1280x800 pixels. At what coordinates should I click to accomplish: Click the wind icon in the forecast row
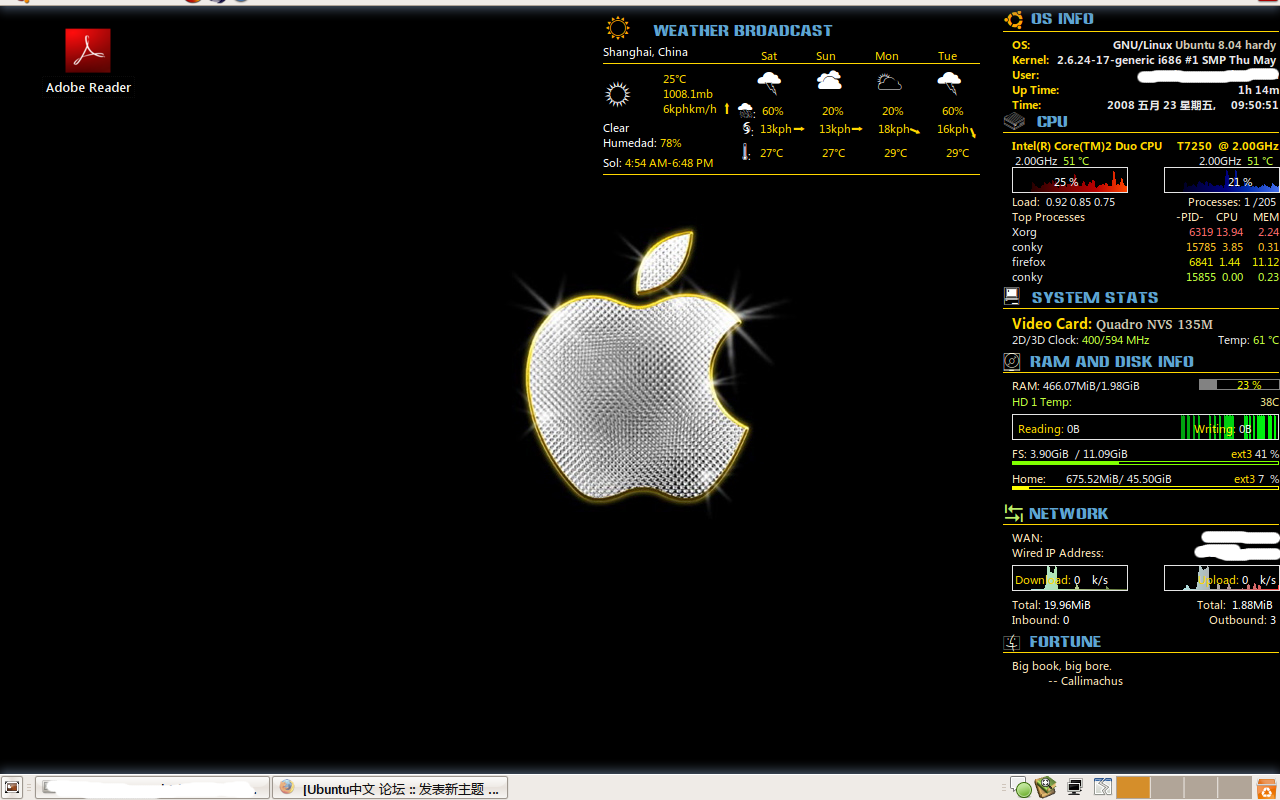tap(747, 128)
